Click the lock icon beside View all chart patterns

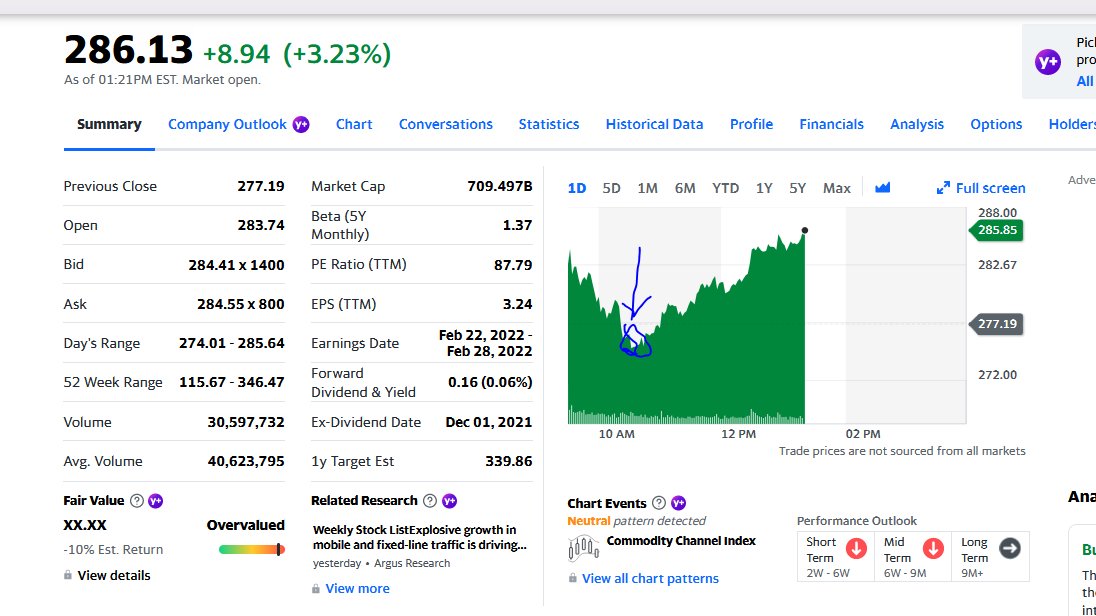point(572,578)
